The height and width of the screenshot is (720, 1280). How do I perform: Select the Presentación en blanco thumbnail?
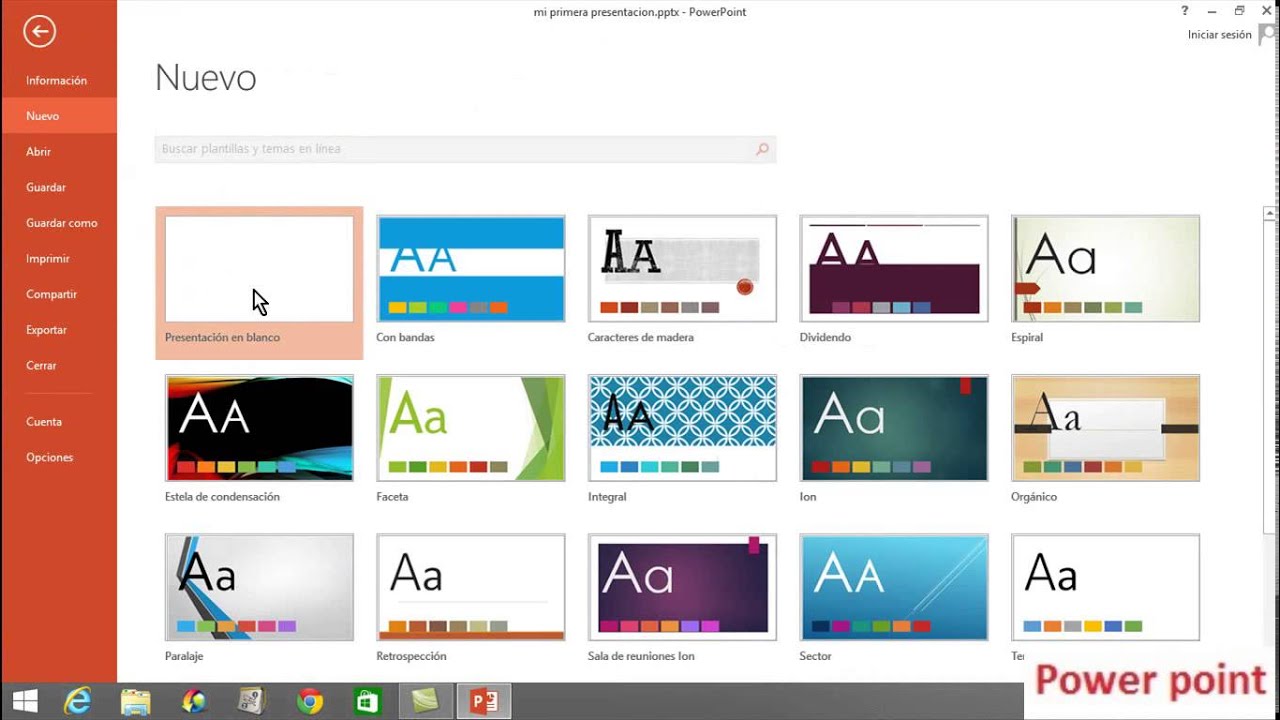click(x=259, y=269)
